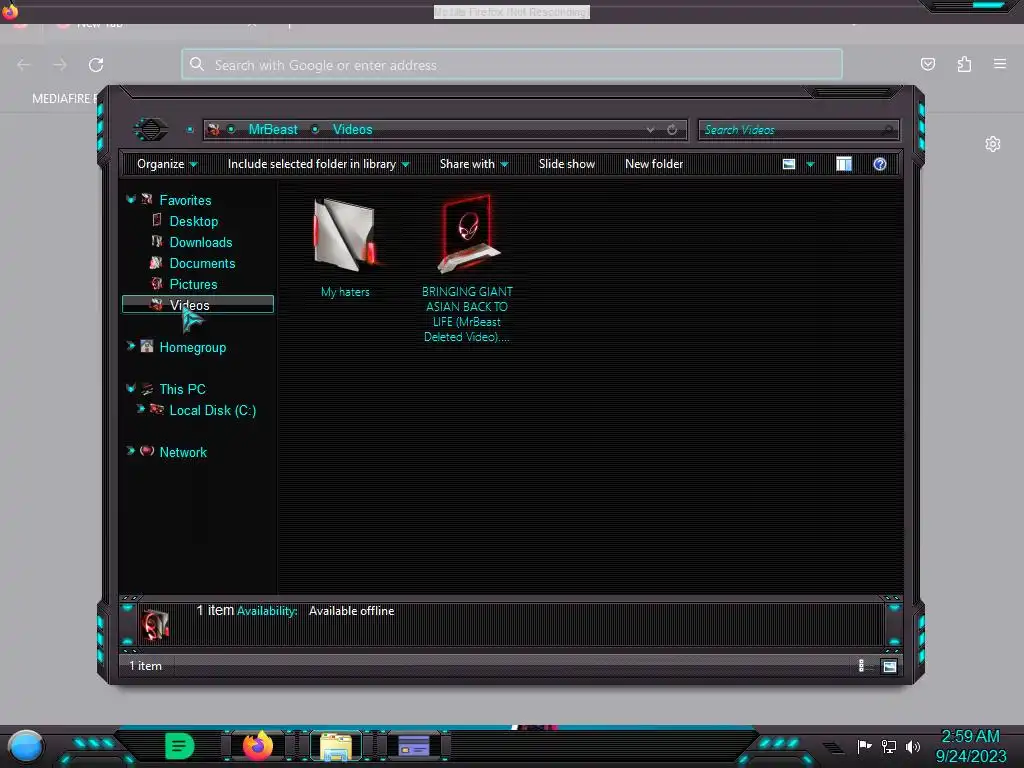The width and height of the screenshot is (1024, 768).
Task: Open the Share with dropdown
Action: point(473,164)
